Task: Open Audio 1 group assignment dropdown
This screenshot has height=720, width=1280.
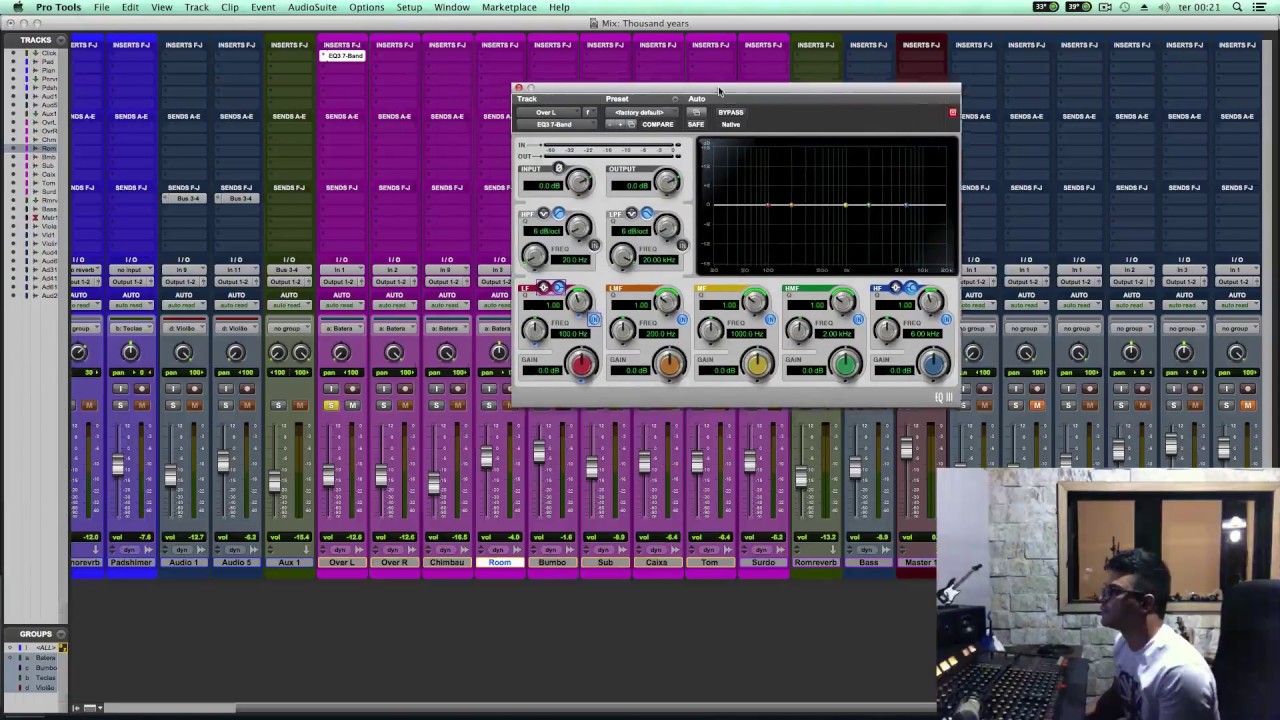Action: pos(184,328)
